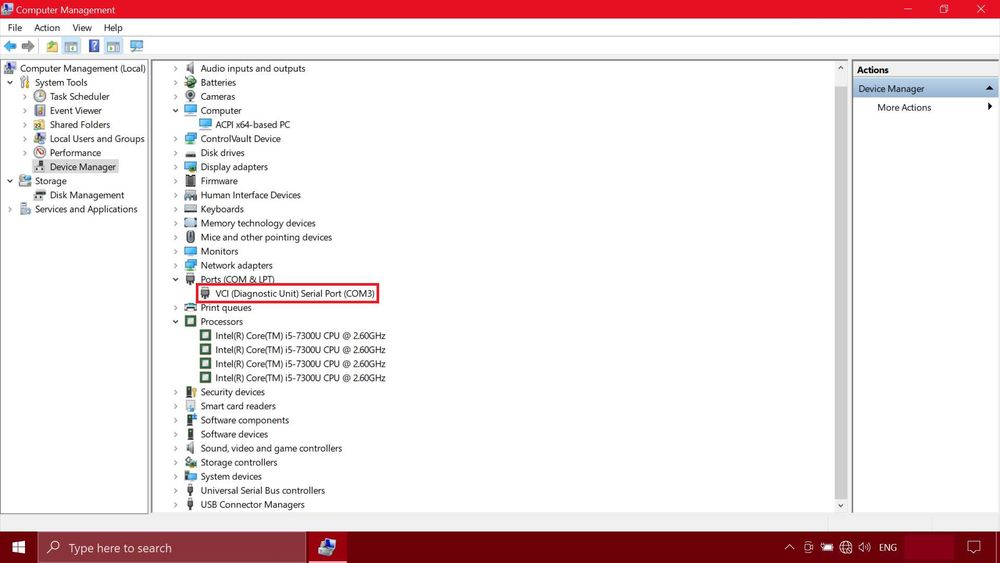Select Human Interface Devices category
1000x563 pixels.
[x=250, y=195]
